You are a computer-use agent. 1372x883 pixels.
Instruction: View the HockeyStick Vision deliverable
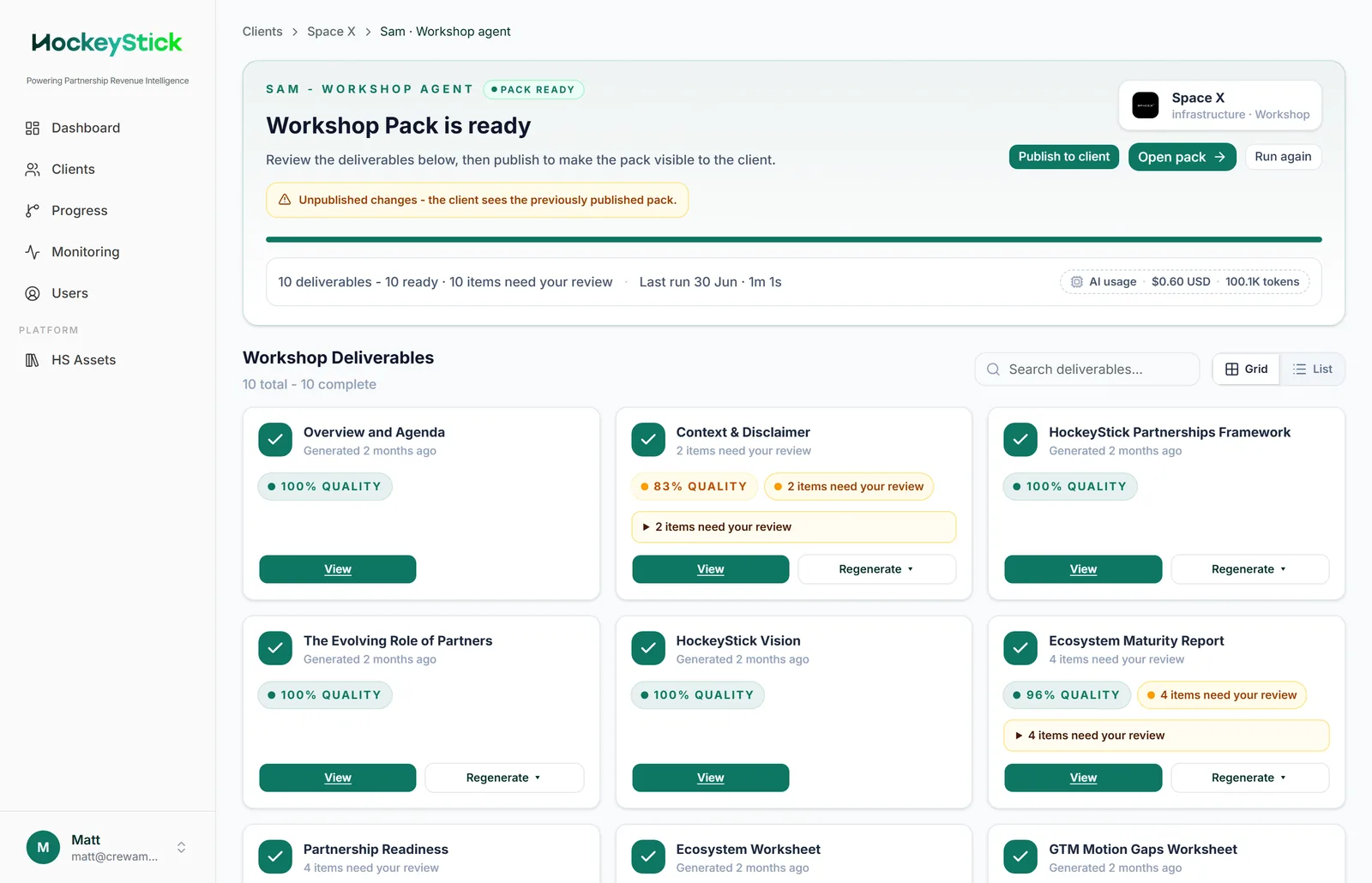pyautogui.click(x=710, y=778)
